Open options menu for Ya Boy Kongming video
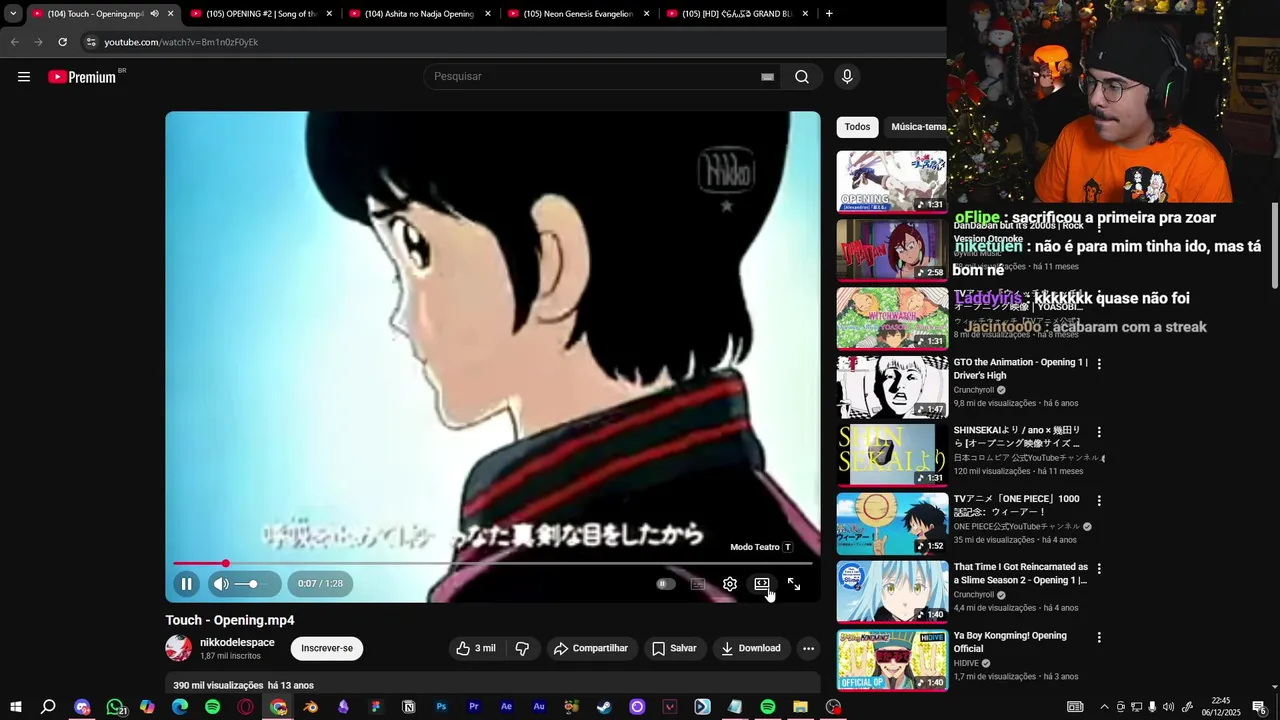Screen dimensions: 1280x720 tap(1099, 637)
